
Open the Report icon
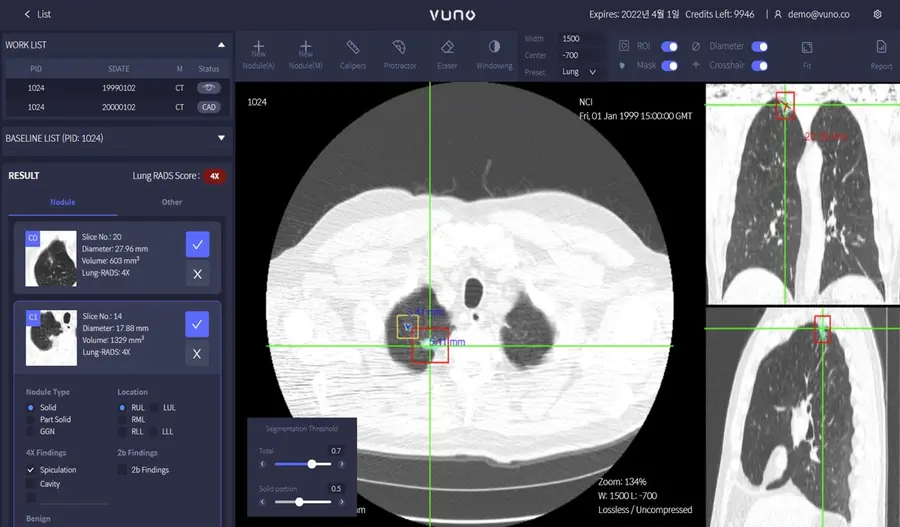click(x=881, y=52)
